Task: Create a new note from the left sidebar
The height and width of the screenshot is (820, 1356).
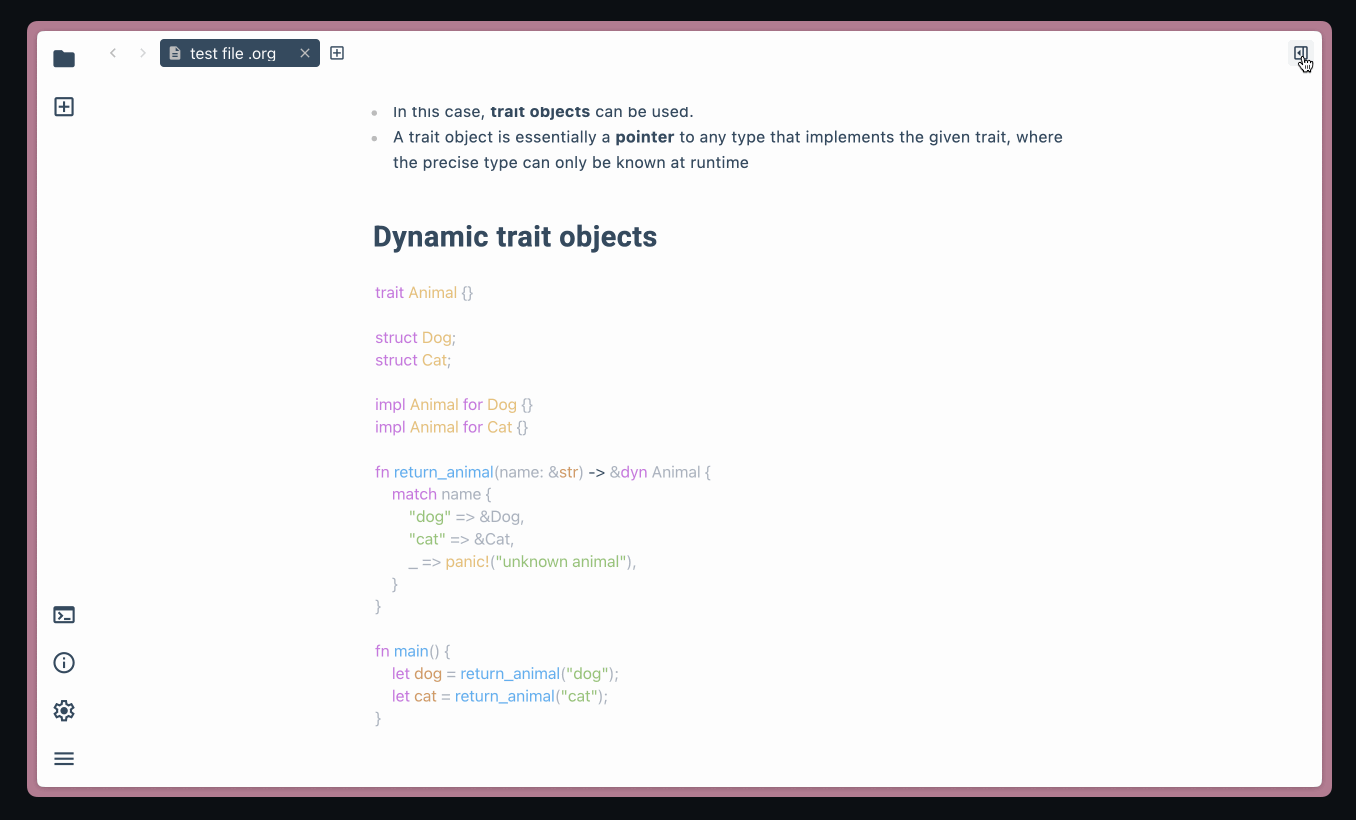Action: point(64,107)
